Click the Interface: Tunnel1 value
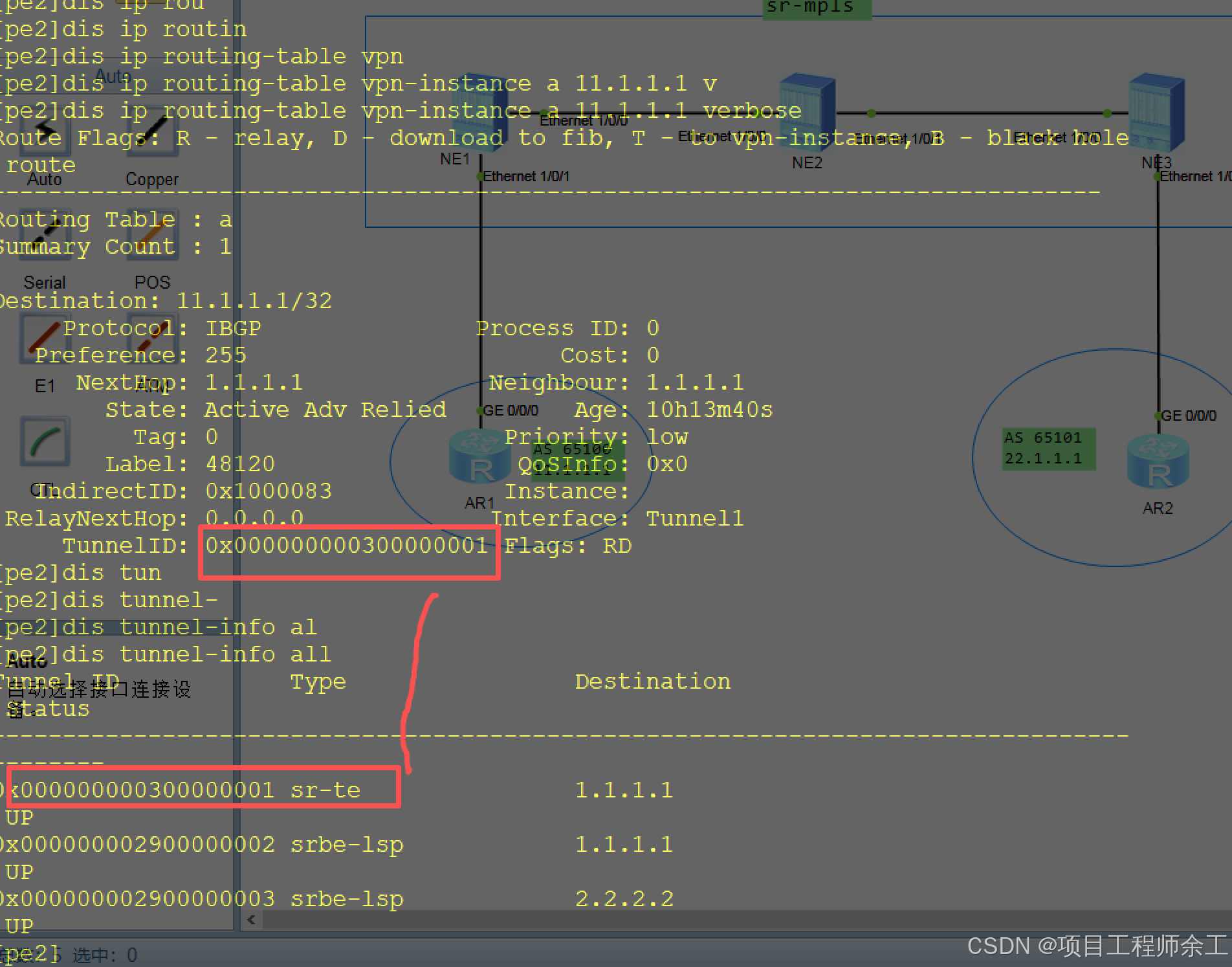This screenshot has height=967, width=1232. [x=696, y=518]
